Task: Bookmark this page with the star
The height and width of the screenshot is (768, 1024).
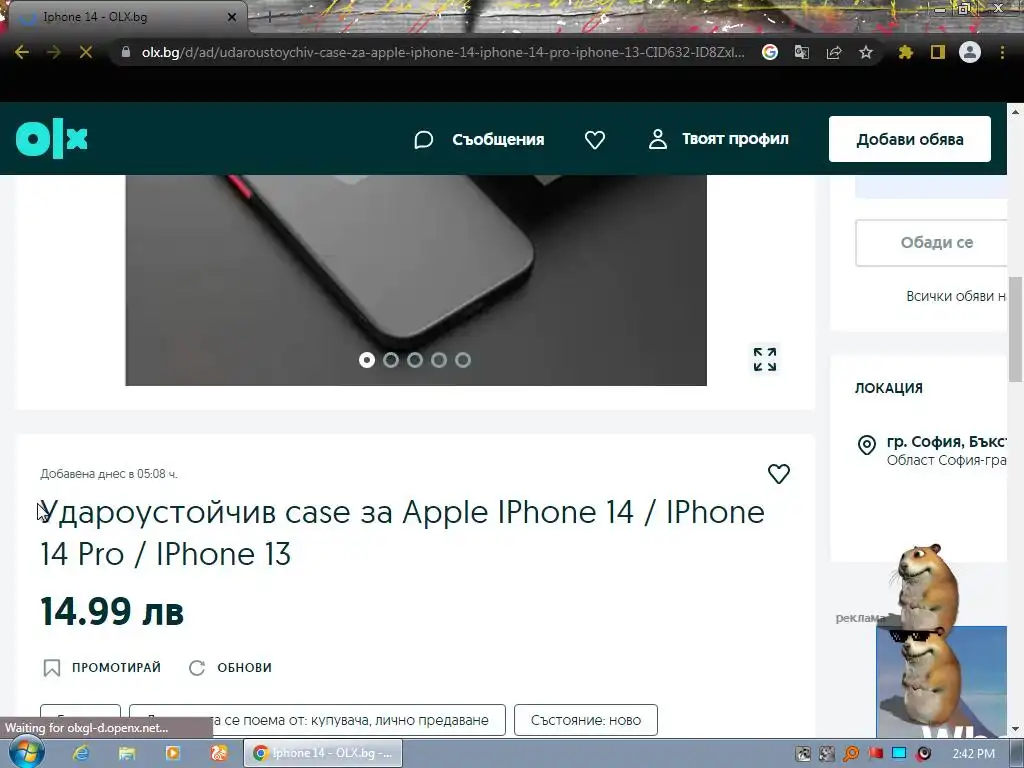Action: 866,52
